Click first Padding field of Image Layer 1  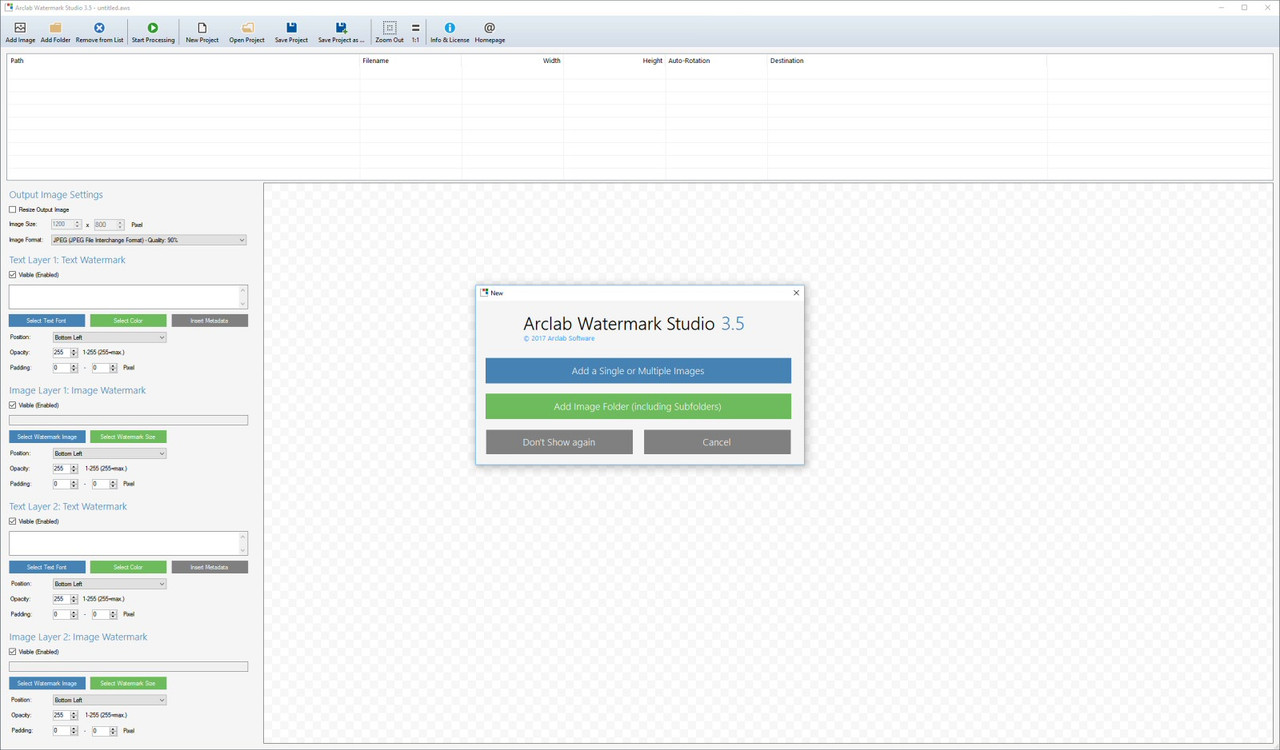(x=60, y=484)
